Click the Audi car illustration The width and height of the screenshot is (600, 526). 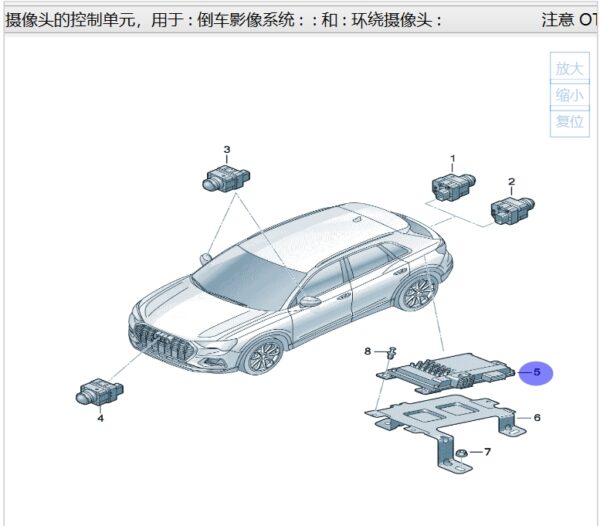290,288
